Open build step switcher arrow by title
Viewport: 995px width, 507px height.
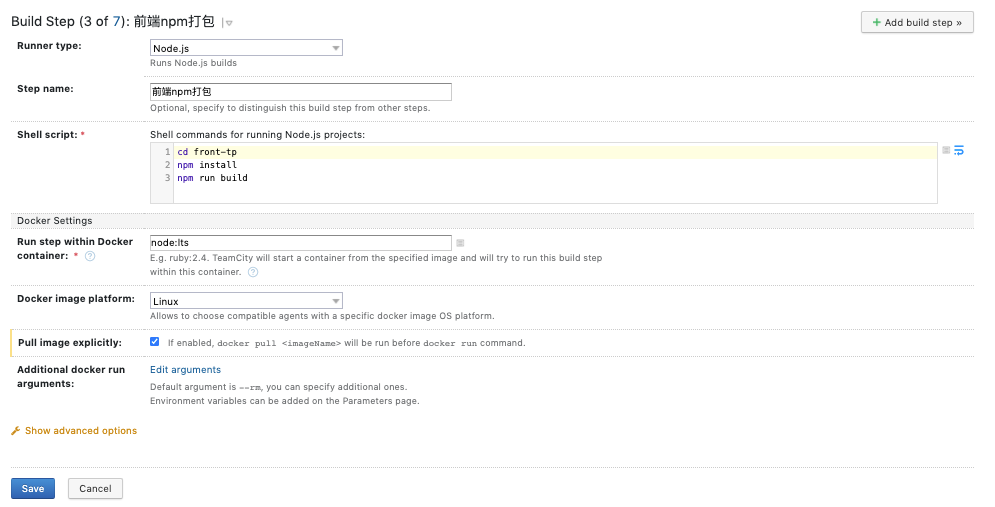228,23
